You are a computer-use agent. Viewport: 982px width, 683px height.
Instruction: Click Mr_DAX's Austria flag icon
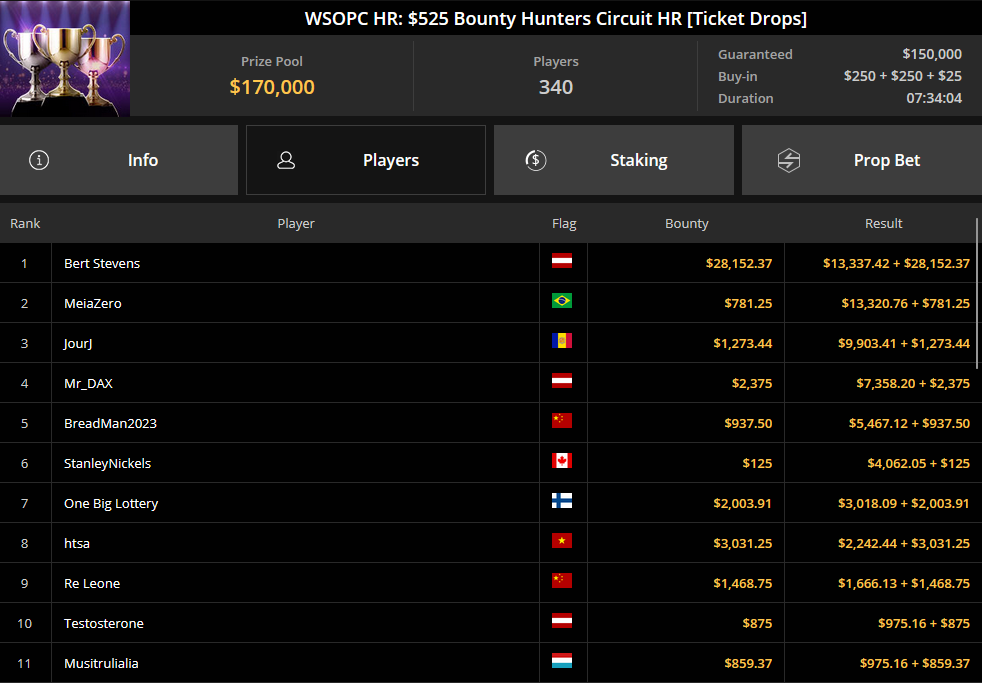pos(562,381)
